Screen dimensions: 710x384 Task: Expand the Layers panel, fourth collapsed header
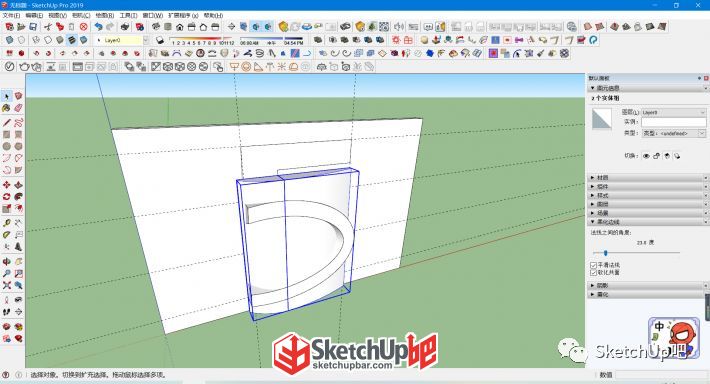pyautogui.click(x=648, y=204)
